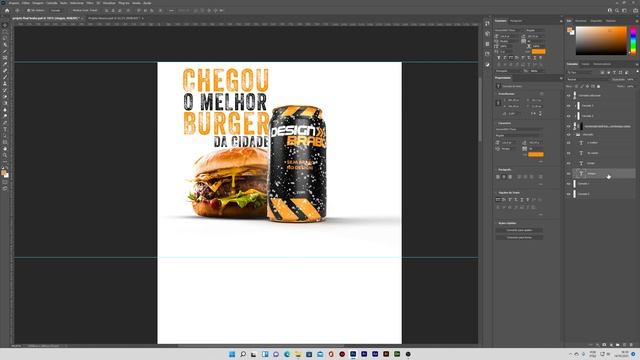Viewport: 640px width, 360px height.
Task: Open the brush settings icon in collapsed dock
Action: tap(487, 33)
